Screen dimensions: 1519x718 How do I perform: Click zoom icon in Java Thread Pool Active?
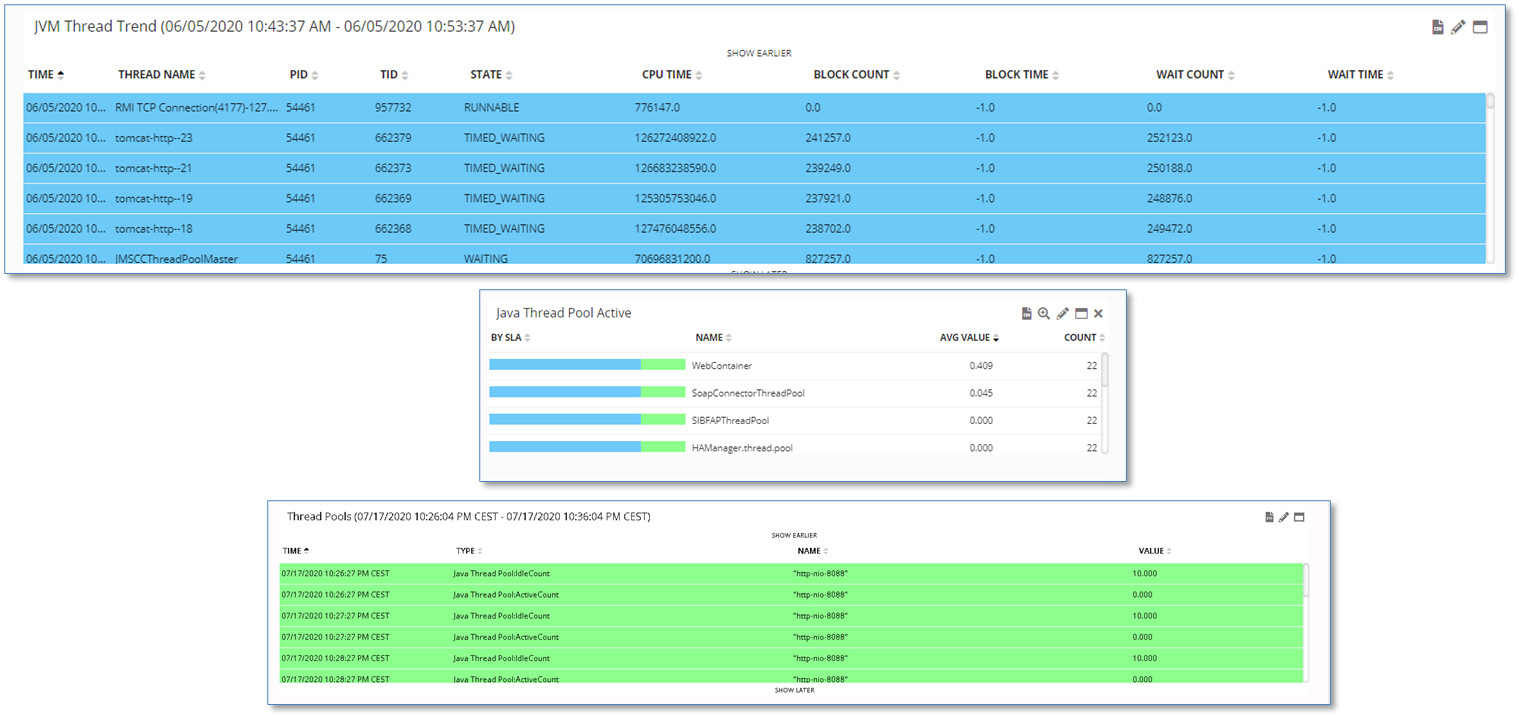[x=1044, y=314]
